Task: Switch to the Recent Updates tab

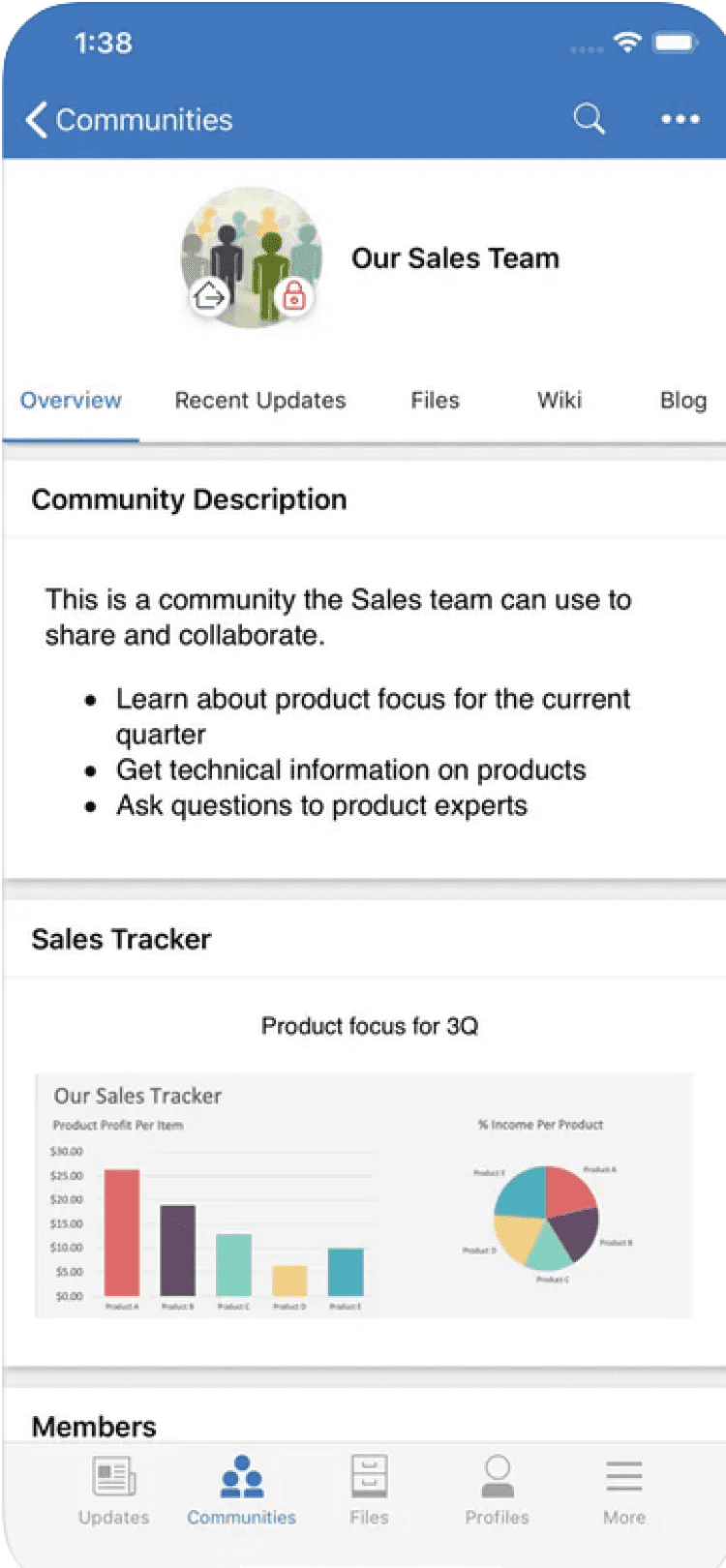Action: (259, 401)
